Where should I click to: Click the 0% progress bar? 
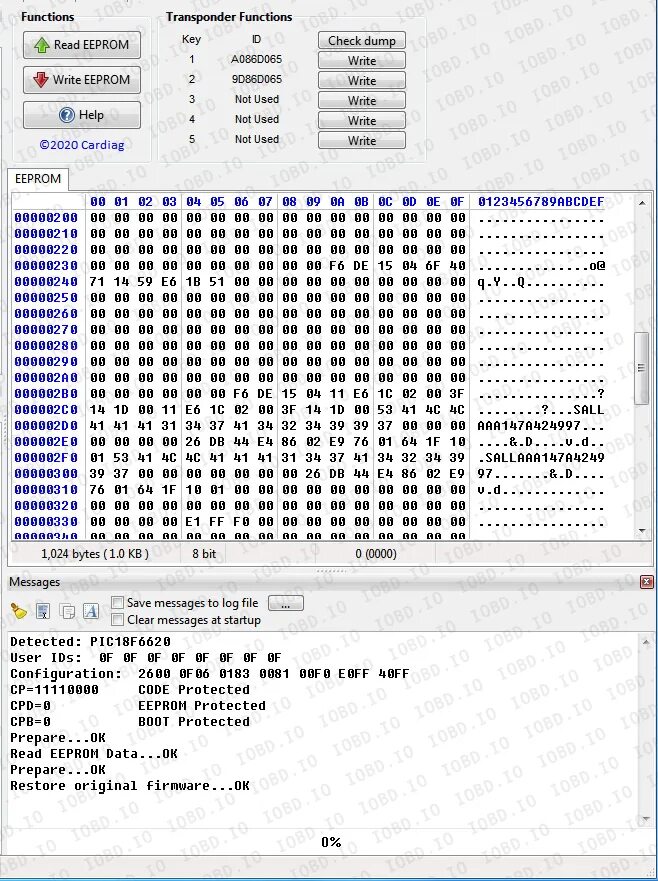point(330,842)
